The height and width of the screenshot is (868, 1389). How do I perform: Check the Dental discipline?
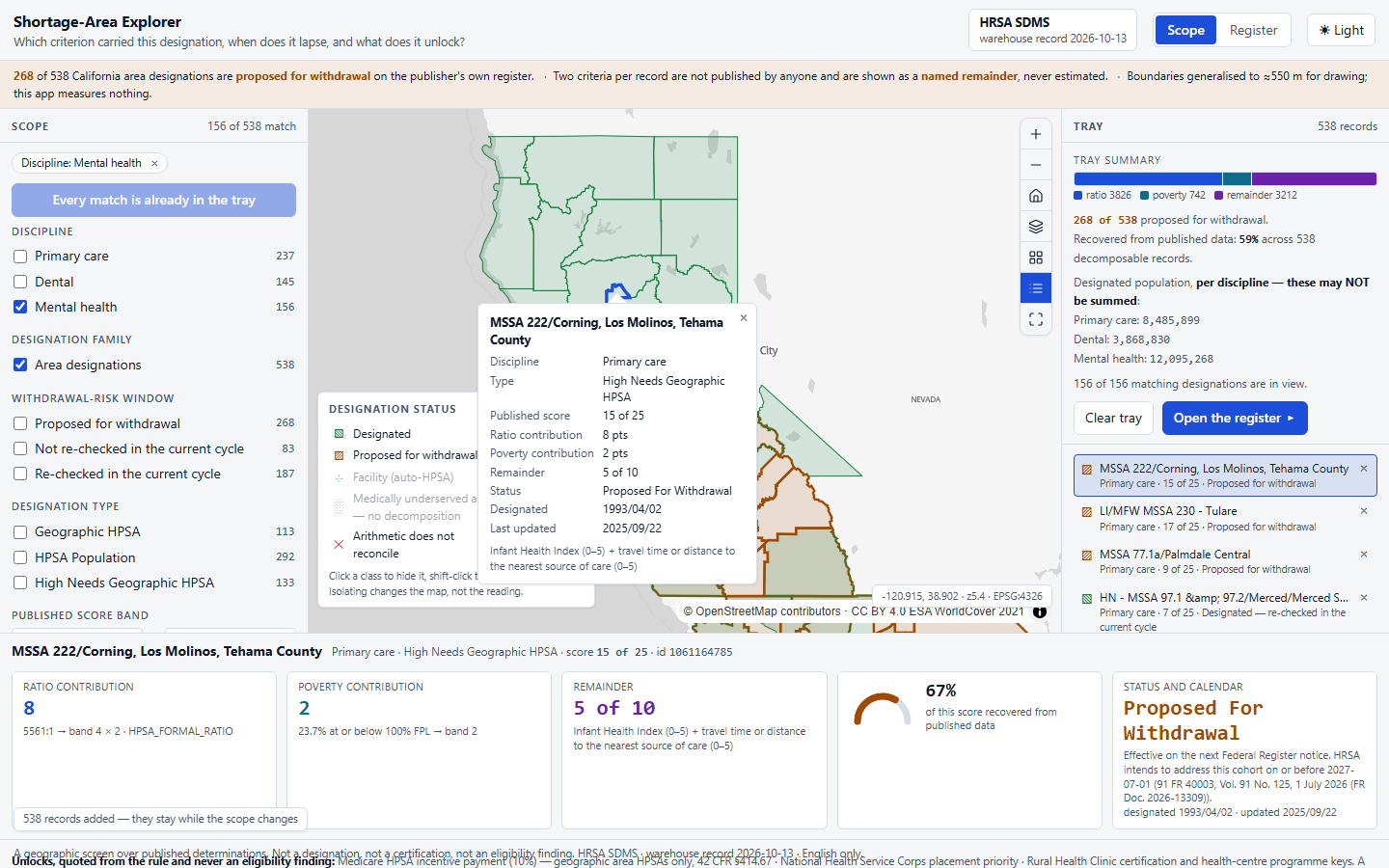click(20, 282)
